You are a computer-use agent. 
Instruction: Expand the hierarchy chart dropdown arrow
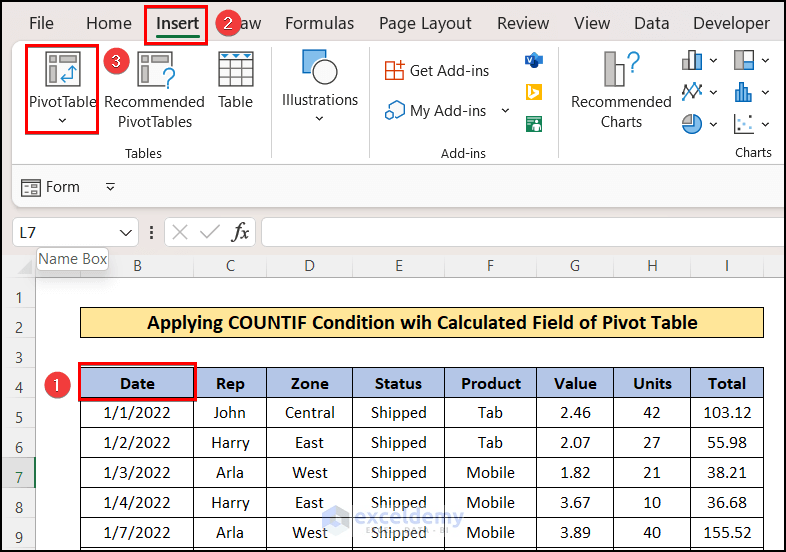tap(765, 61)
